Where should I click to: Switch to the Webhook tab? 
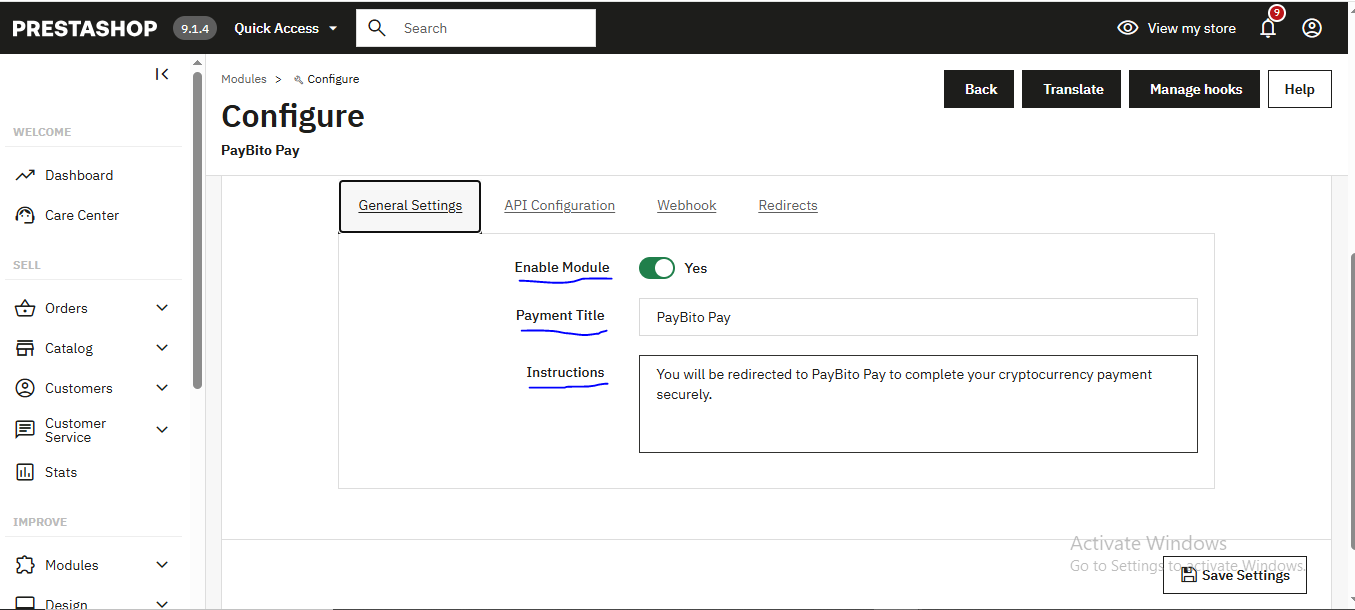coord(686,205)
